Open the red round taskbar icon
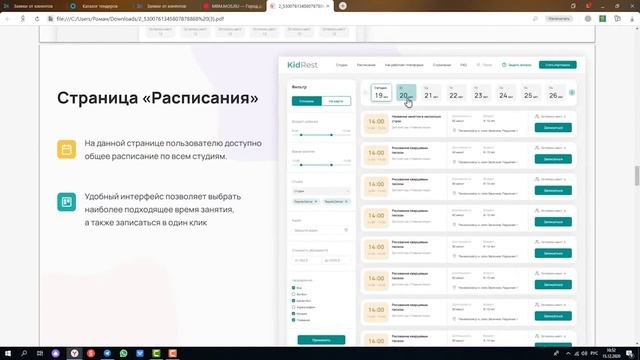The image size is (640, 360). (x=91, y=353)
